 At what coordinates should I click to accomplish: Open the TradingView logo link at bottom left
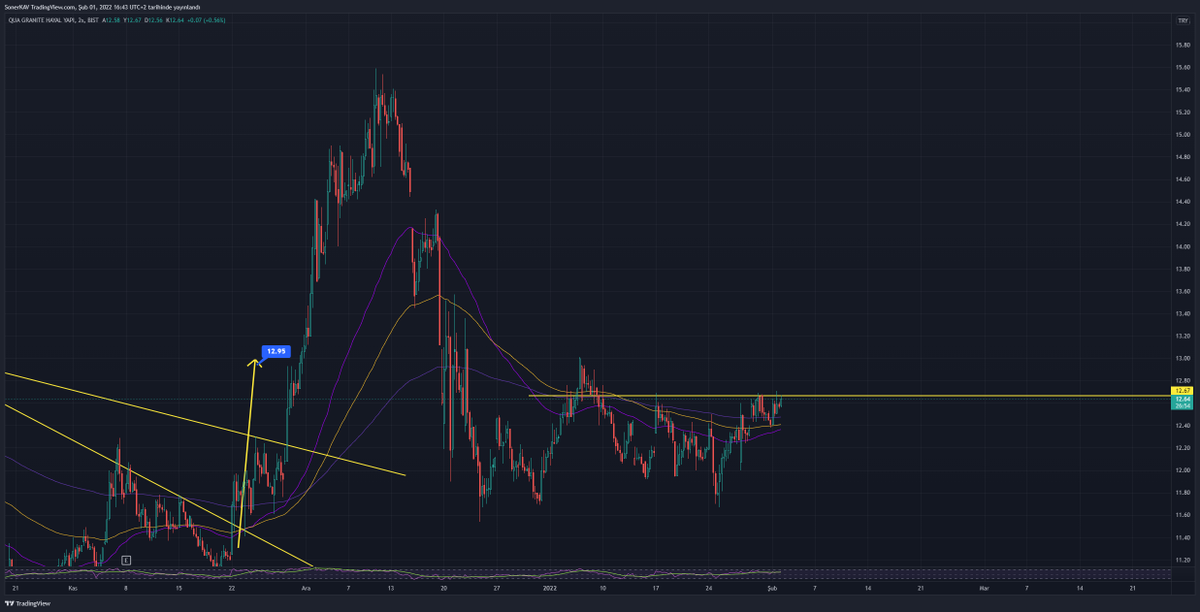[x=28, y=603]
